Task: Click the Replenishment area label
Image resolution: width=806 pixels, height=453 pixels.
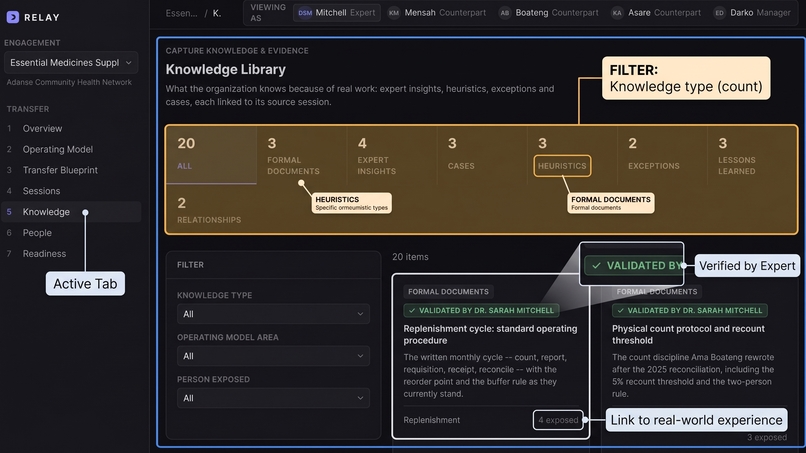Action: [431, 420]
